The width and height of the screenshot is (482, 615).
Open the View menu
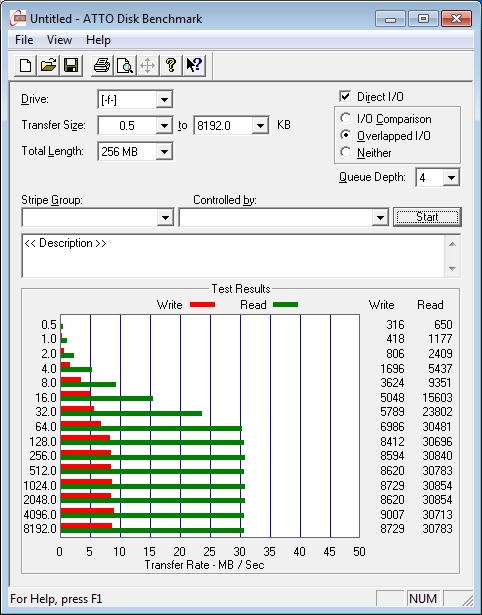click(59, 40)
